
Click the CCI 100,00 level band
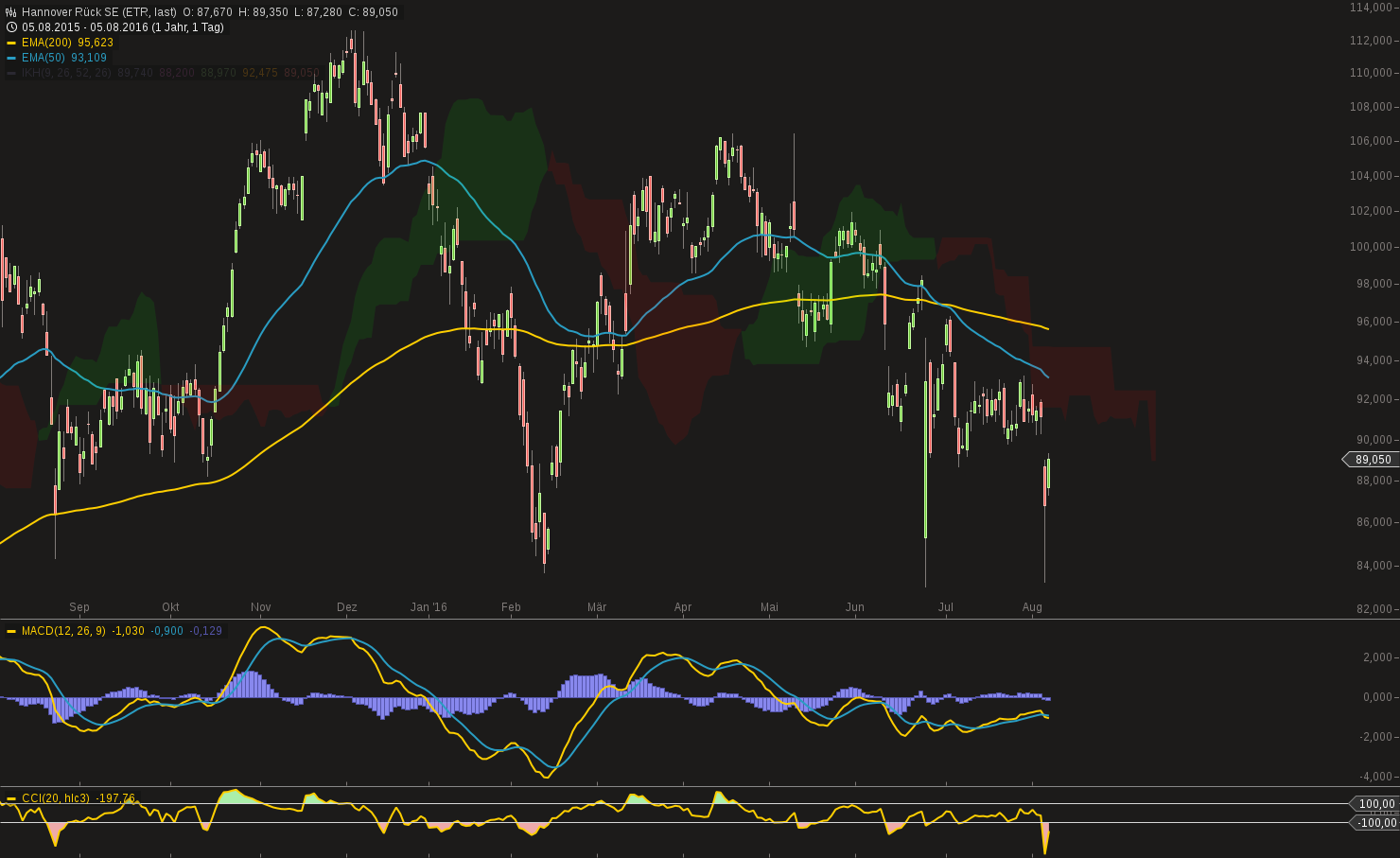click(x=1371, y=803)
